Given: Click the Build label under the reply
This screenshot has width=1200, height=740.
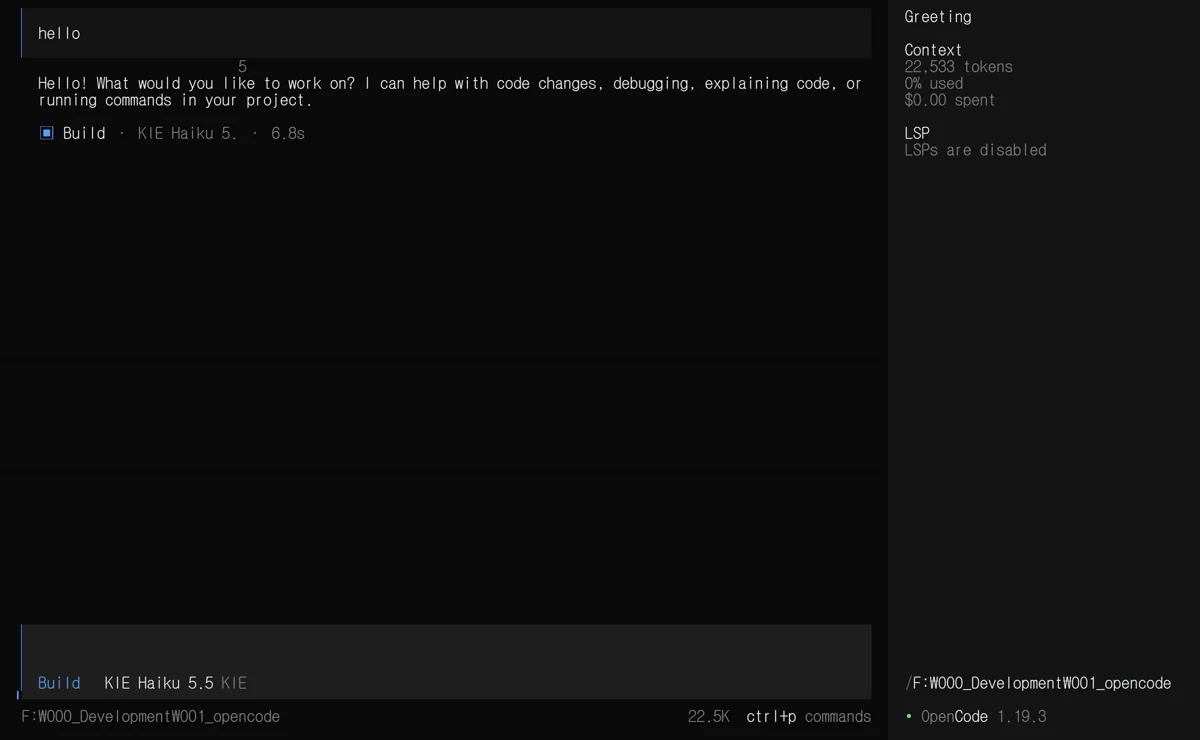Looking at the screenshot, I should tap(84, 133).
